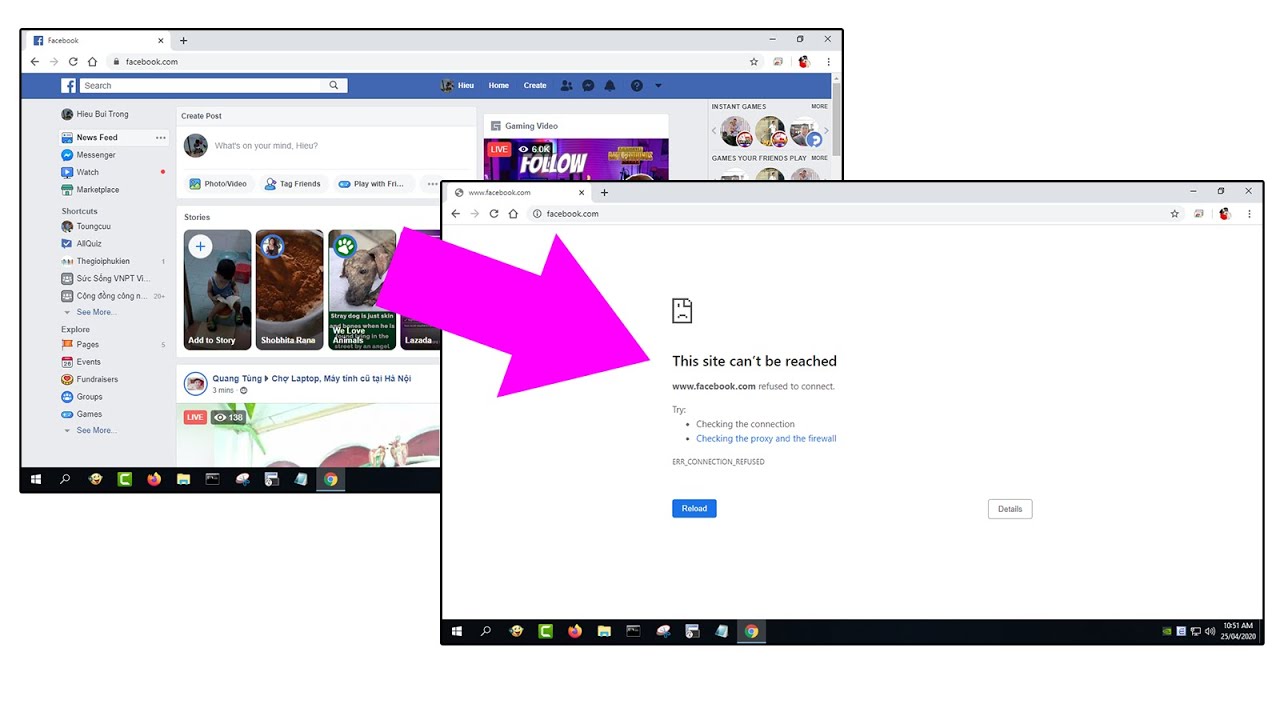
Task: Open File Explorer in front window taskbar
Action: tap(604, 632)
